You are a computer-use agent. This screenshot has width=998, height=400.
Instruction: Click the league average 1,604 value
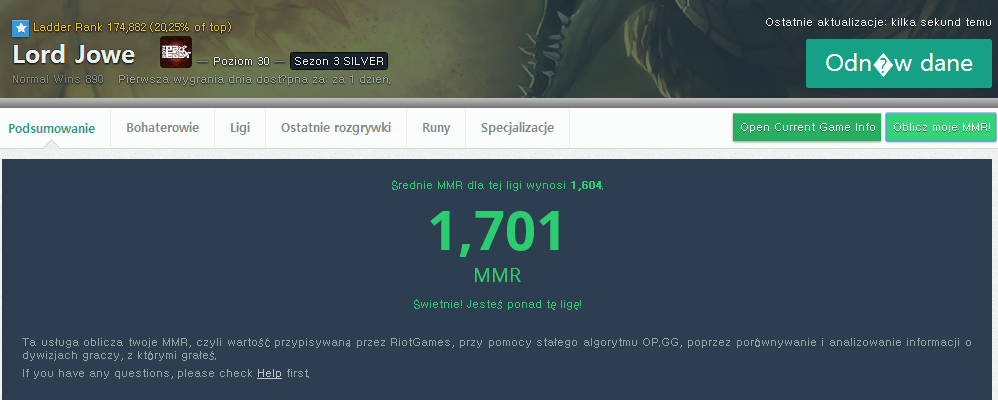pos(586,185)
